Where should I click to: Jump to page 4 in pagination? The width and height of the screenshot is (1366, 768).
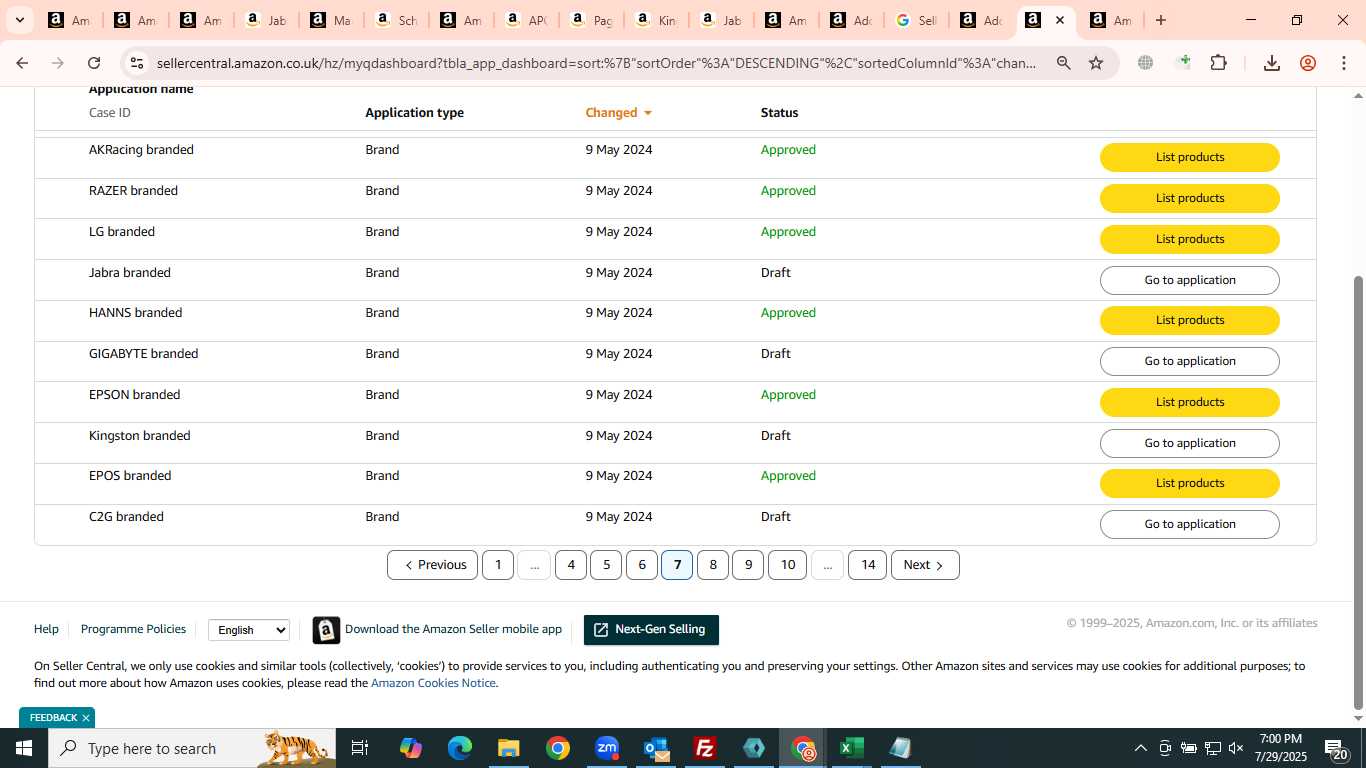(x=571, y=565)
